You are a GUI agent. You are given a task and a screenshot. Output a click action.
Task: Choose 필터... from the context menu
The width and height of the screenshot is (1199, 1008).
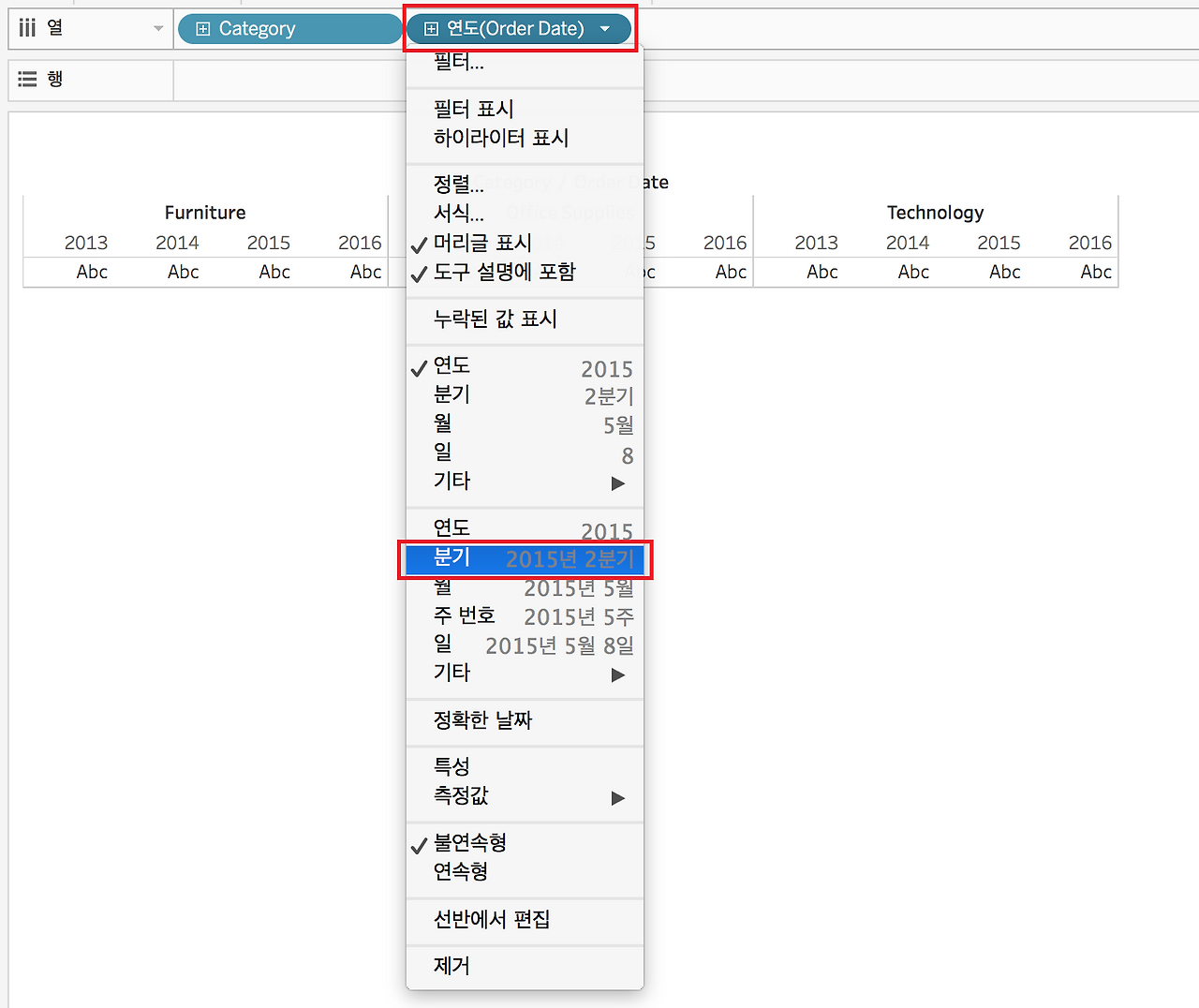click(525, 63)
